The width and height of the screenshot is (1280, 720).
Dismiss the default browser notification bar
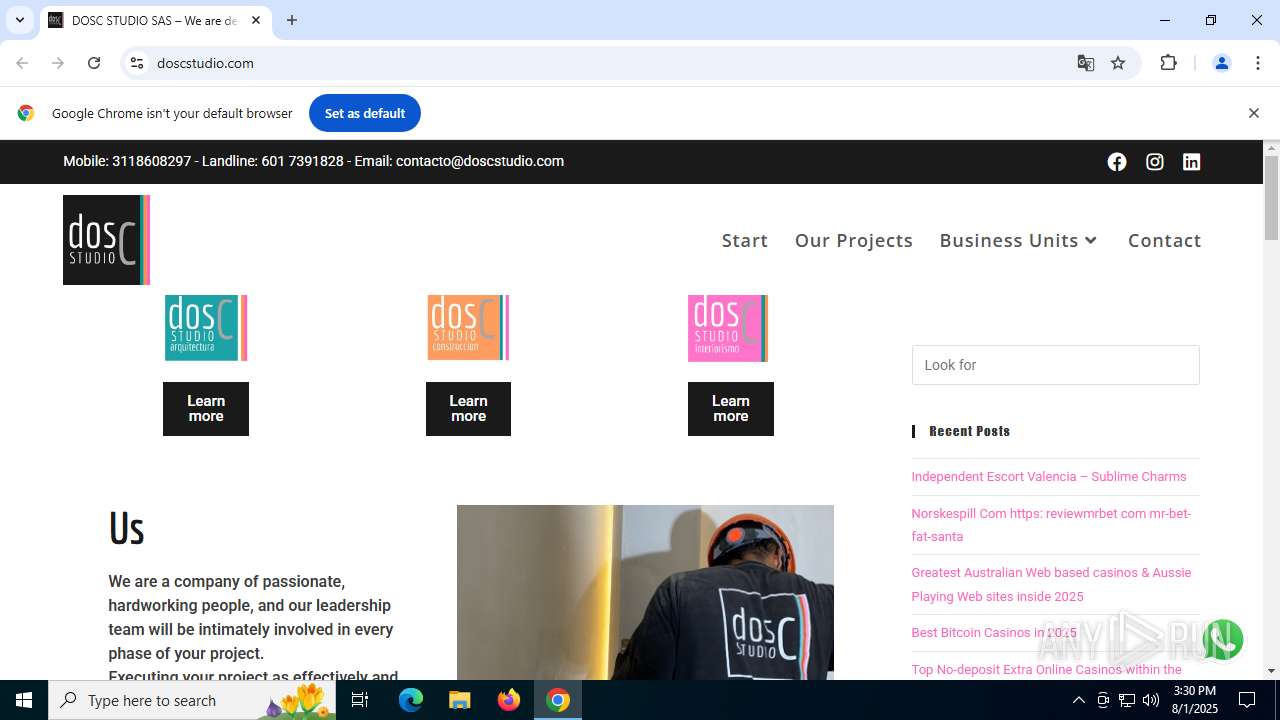(1253, 113)
